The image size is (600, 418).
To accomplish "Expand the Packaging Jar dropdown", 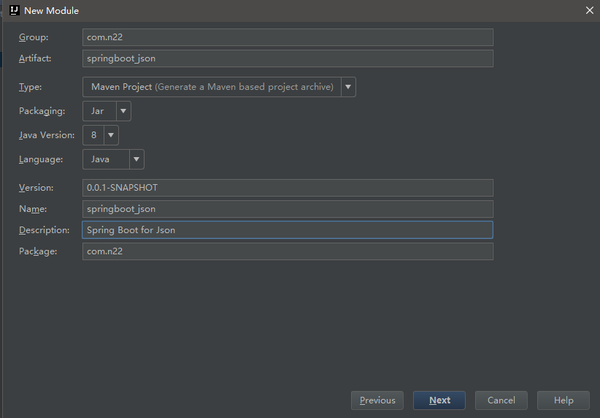I will click(123, 111).
